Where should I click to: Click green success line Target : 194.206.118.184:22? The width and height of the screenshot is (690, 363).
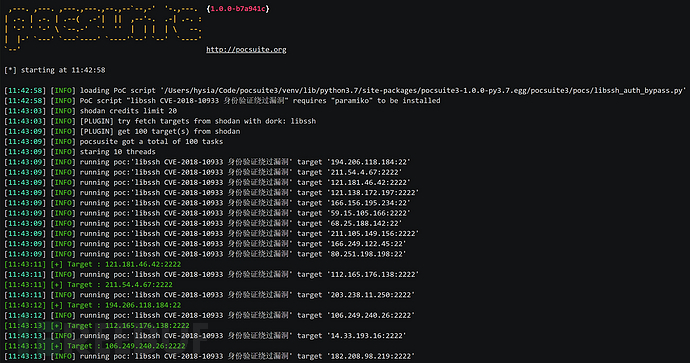pos(93,305)
